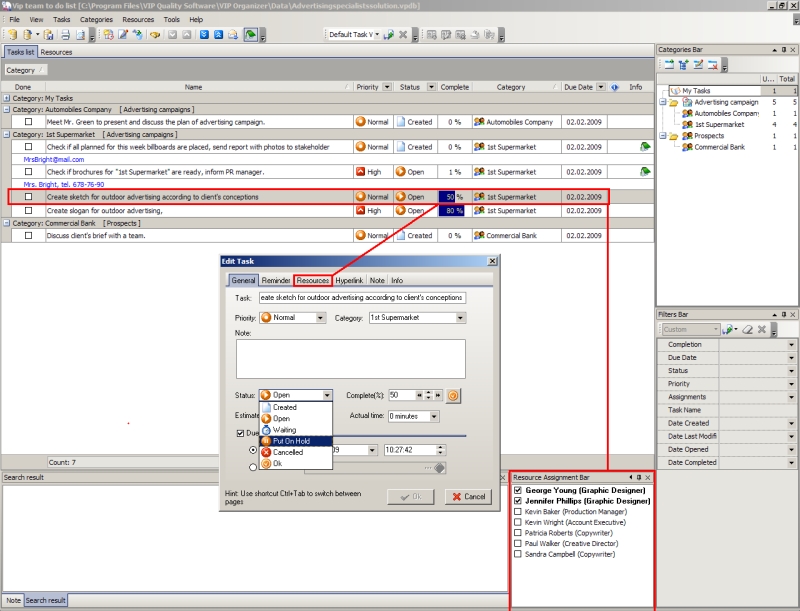This screenshot has height=611, width=800.
Task: Click the Print icon in main toolbar
Action: pos(64,35)
